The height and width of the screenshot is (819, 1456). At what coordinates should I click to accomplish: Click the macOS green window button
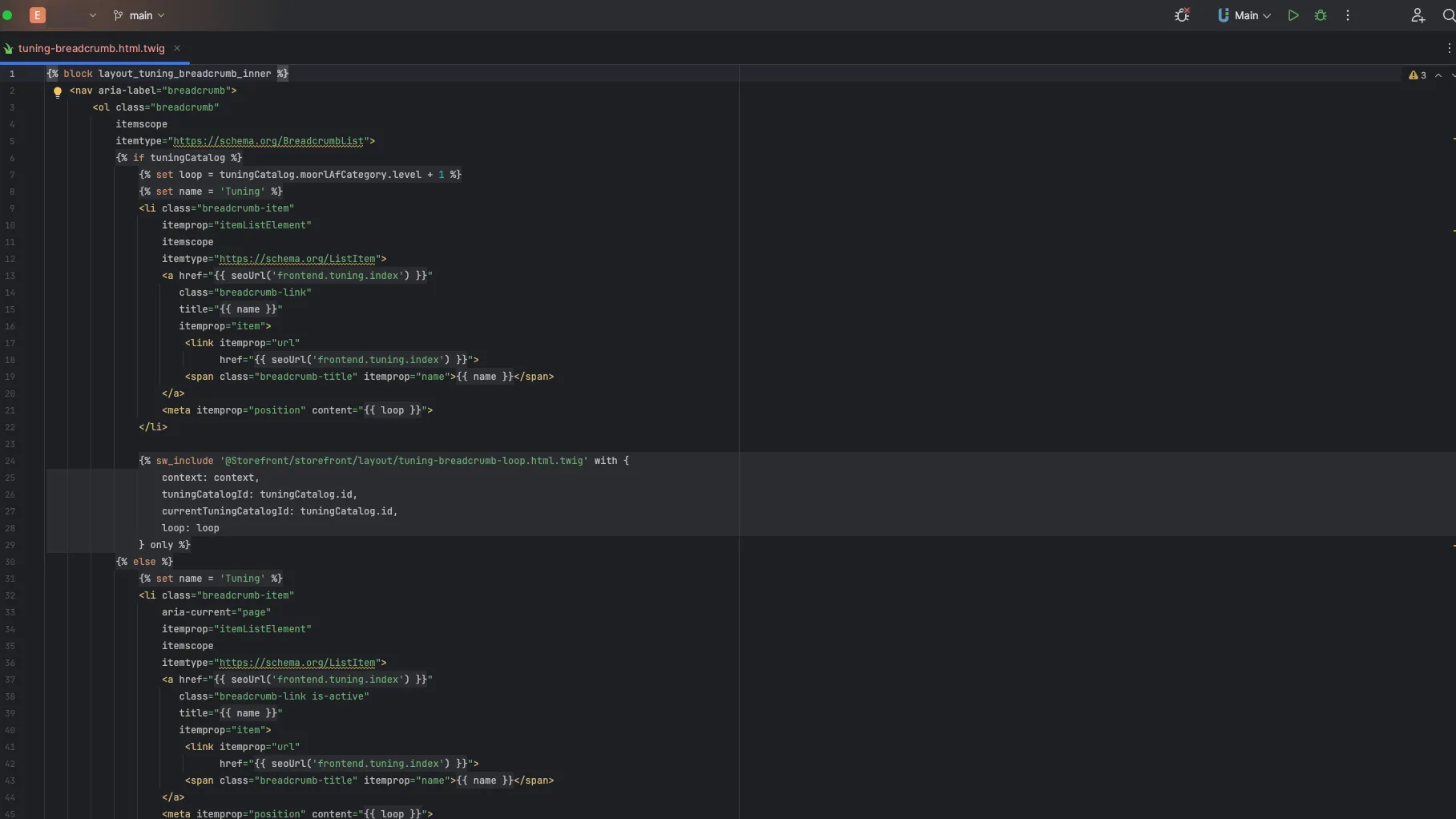[x=7, y=15]
